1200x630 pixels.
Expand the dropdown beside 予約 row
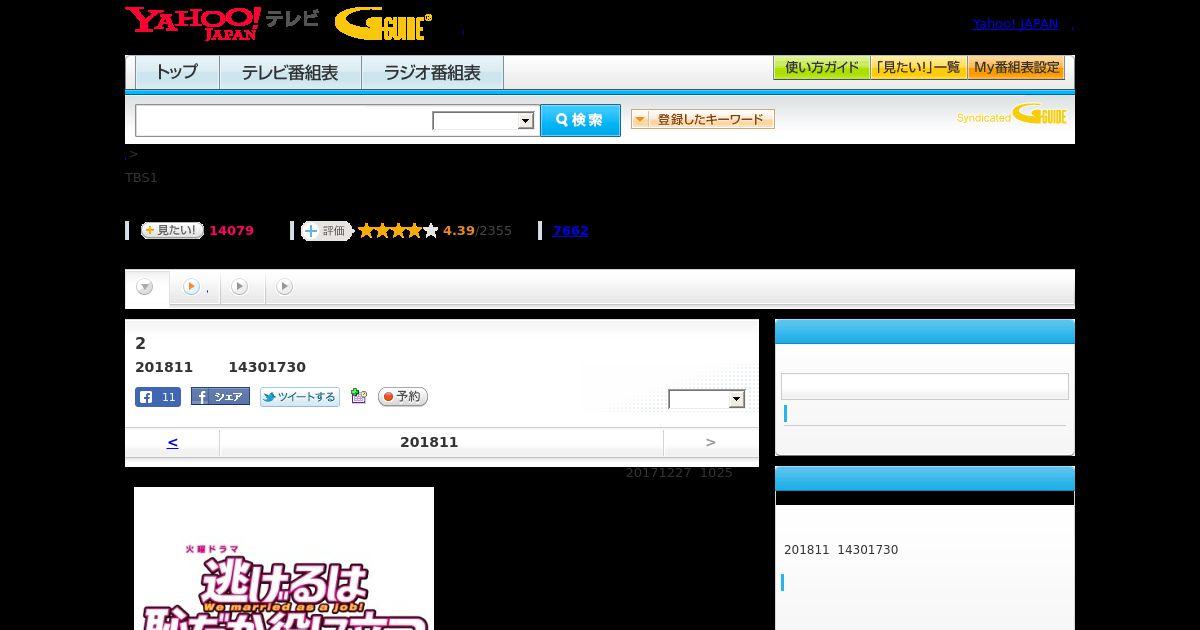click(707, 400)
